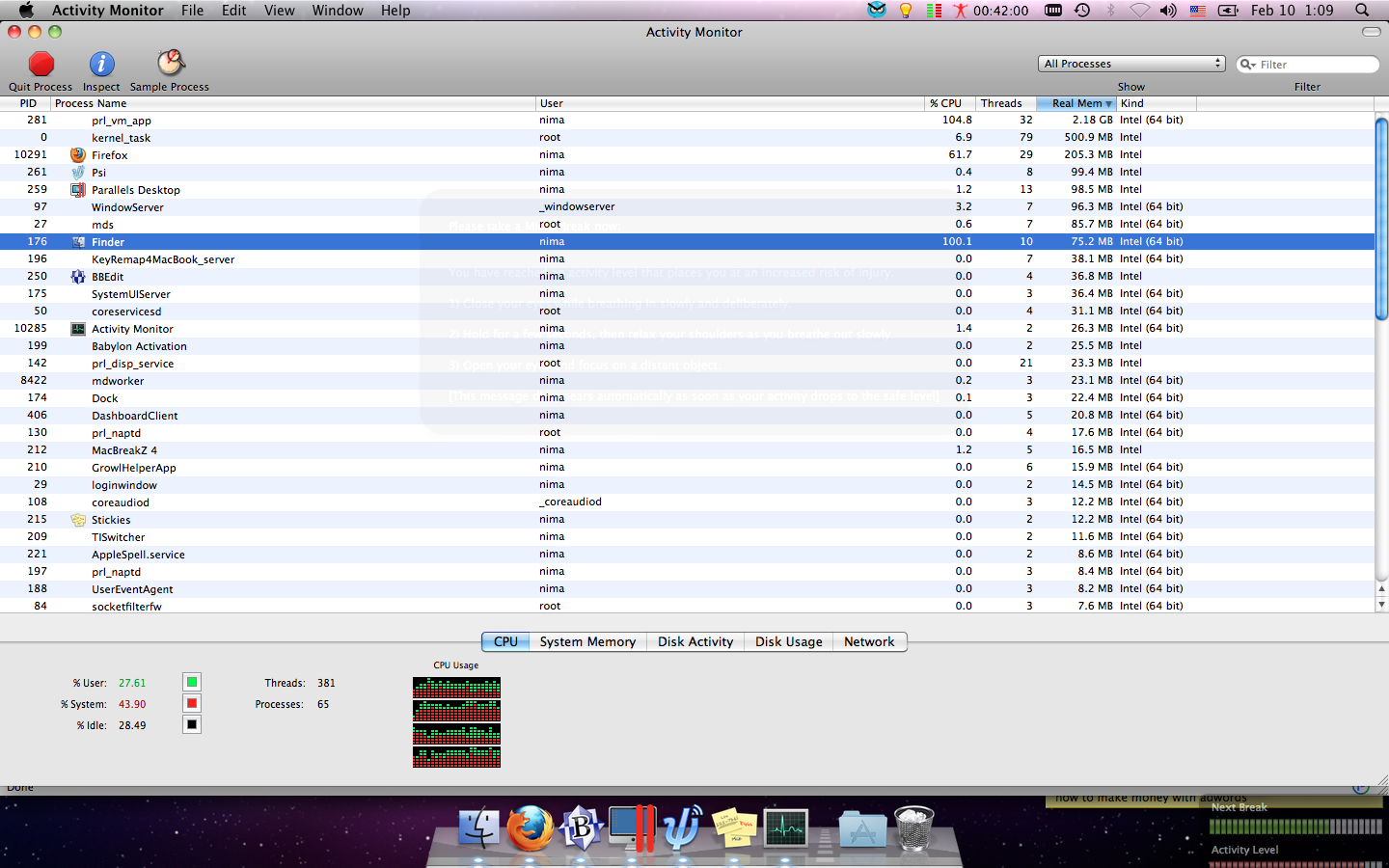Click the lightbulb menu bar icon
1389x868 pixels.
coord(906,11)
